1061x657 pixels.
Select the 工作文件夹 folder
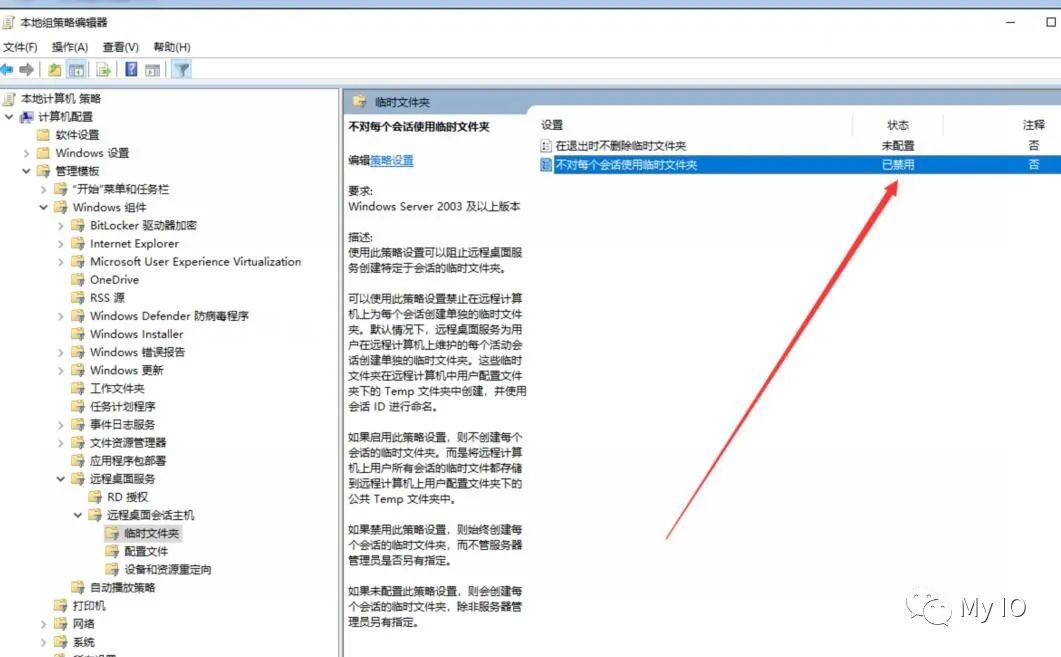pyautogui.click(x=117, y=388)
